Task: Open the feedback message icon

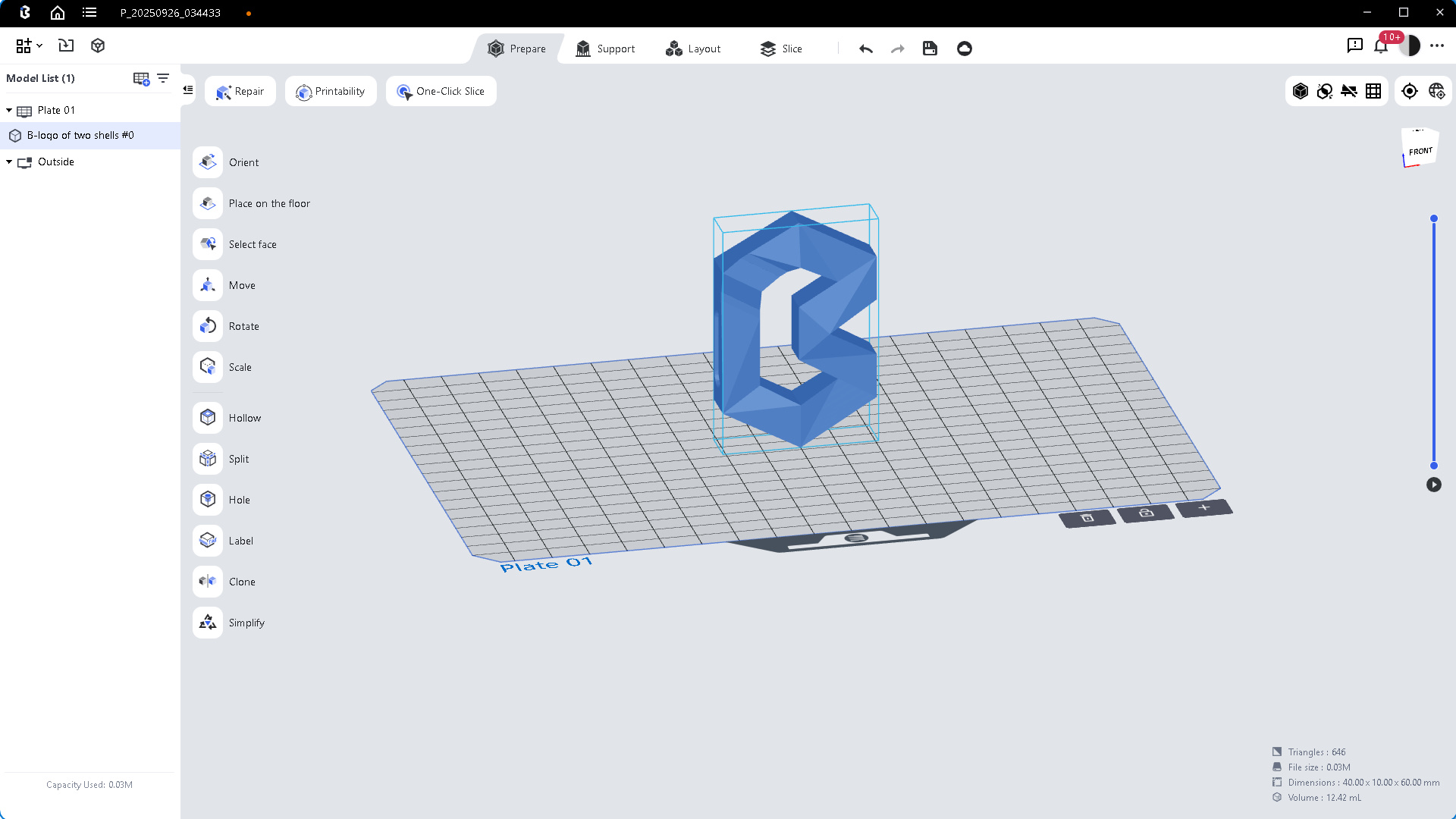Action: tap(1355, 45)
